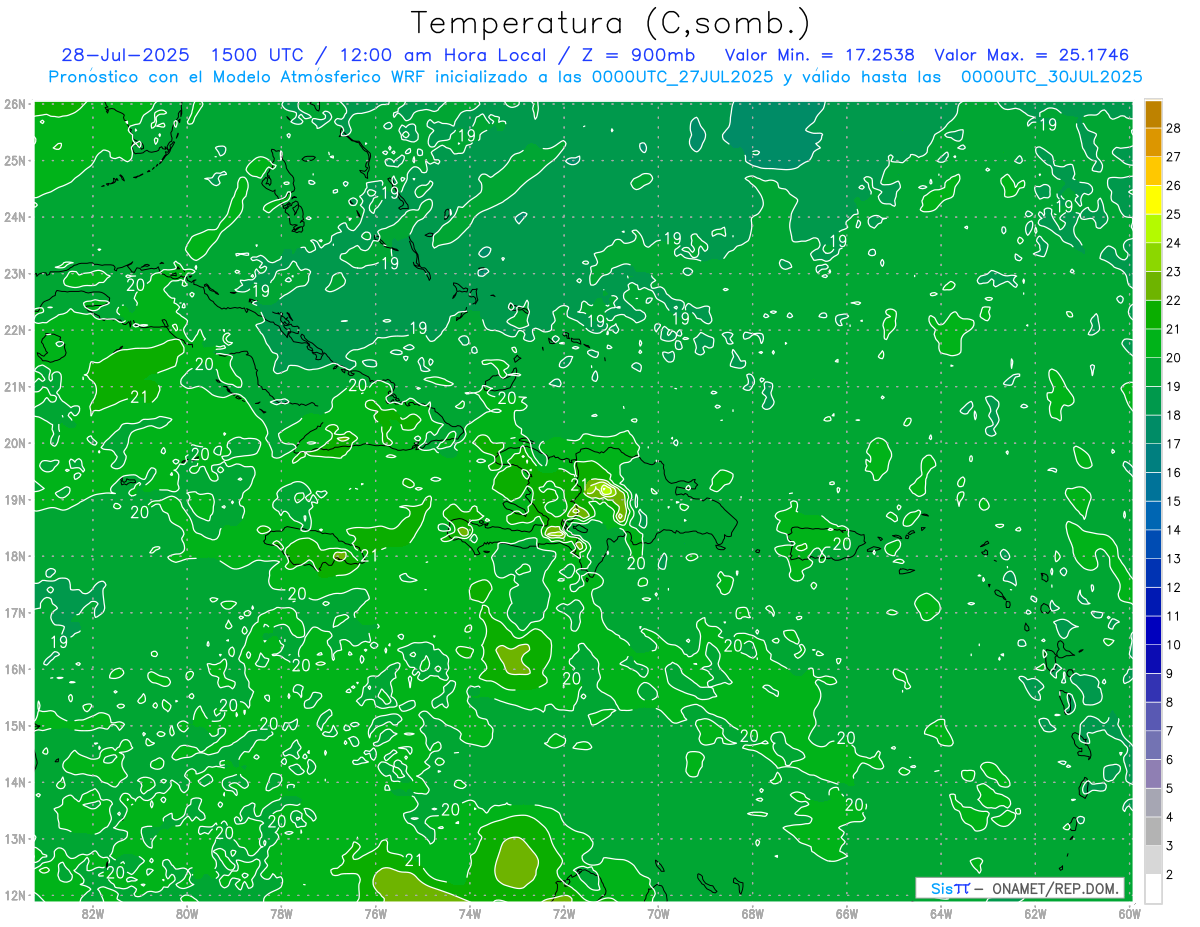The width and height of the screenshot is (1200, 927).
Task: Click the 16N latitude axis label
Action: point(14,669)
